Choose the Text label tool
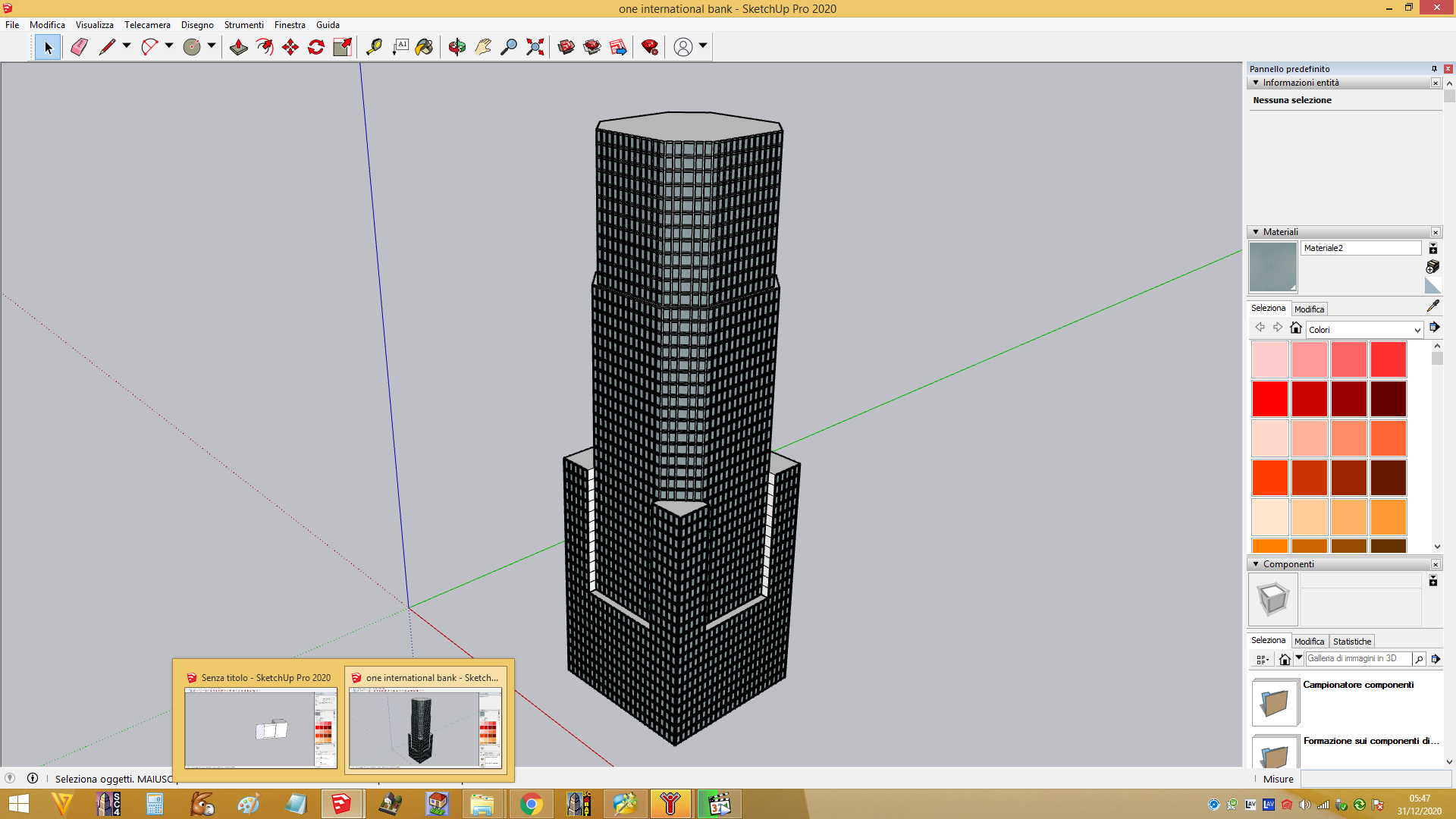This screenshot has height=819, width=1456. tap(400, 47)
